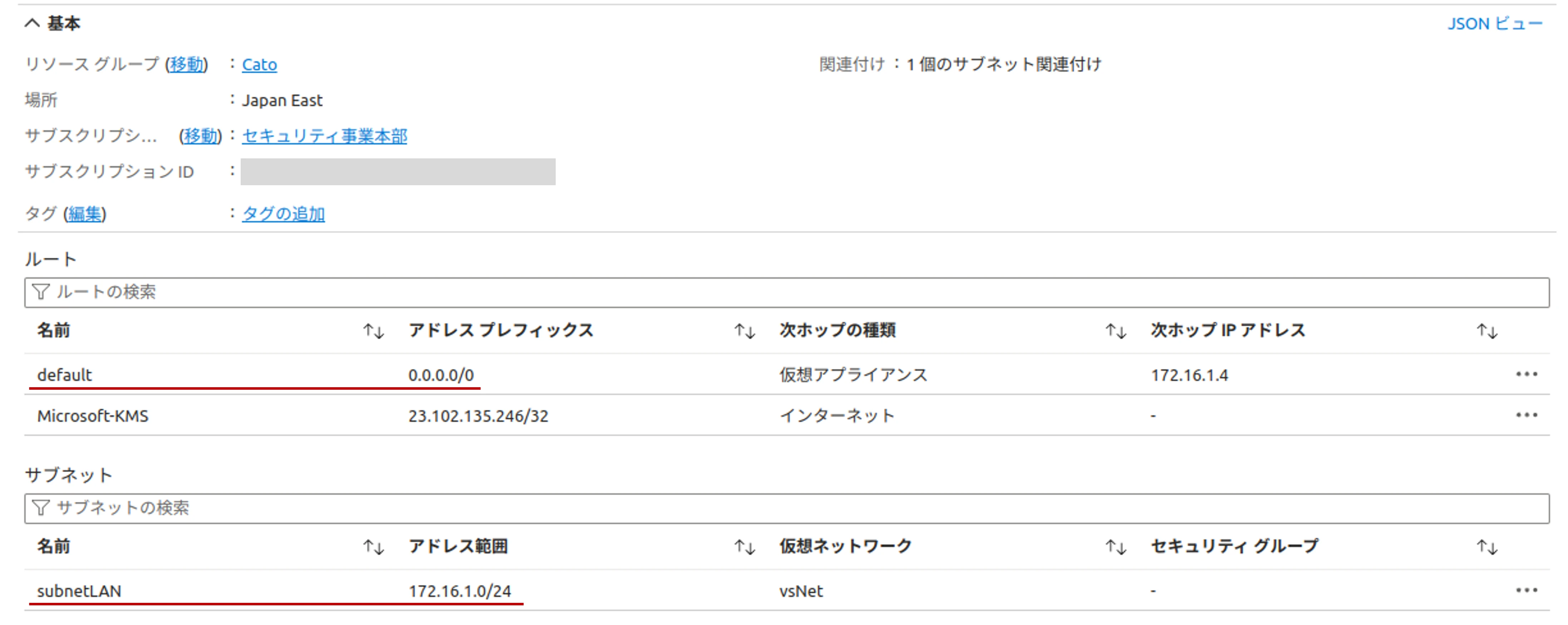The height and width of the screenshot is (625, 1568).
Task: Sort by 次ホップ IP アドレス arrows
Action: click(x=1487, y=331)
